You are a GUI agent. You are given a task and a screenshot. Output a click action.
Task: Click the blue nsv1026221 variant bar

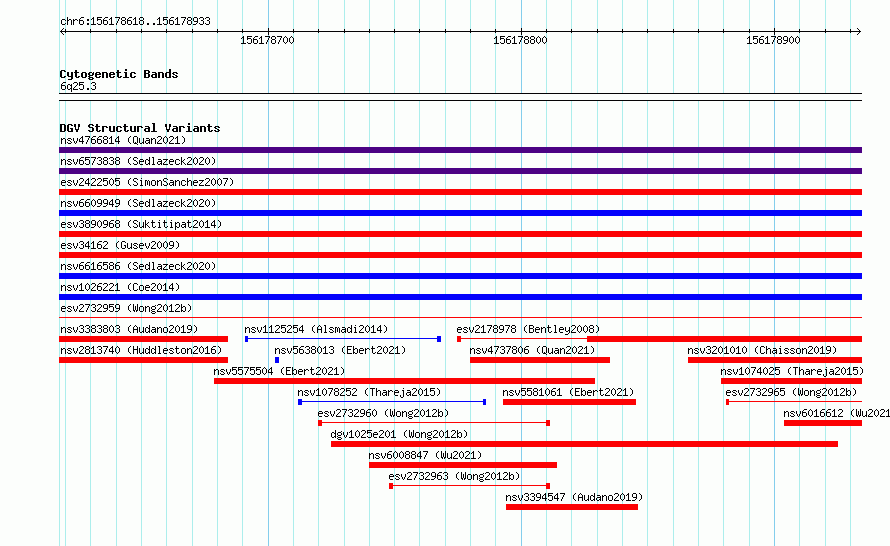pyautogui.click(x=460, y=297)
